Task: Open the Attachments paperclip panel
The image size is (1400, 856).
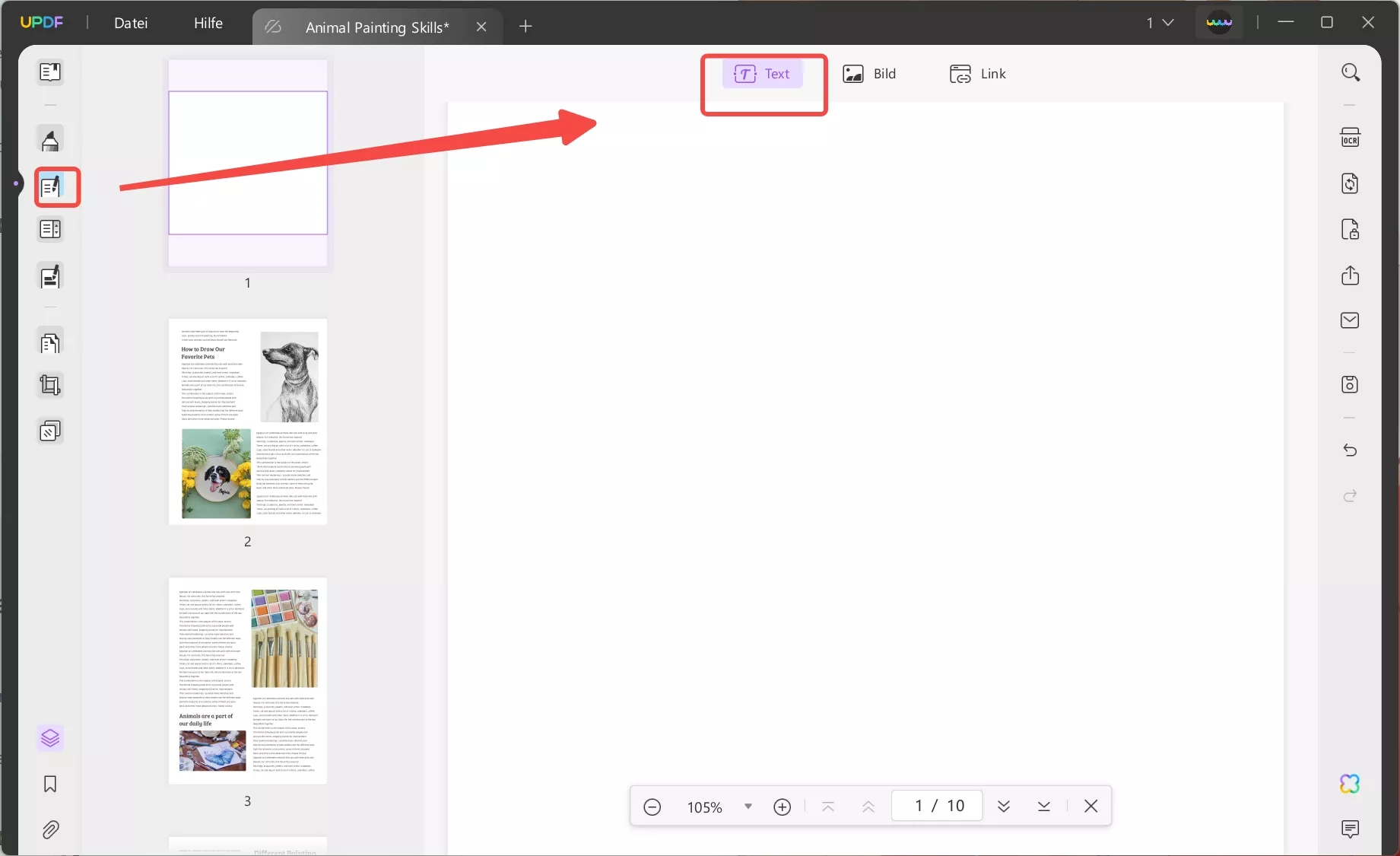Action: coord(50,829)
